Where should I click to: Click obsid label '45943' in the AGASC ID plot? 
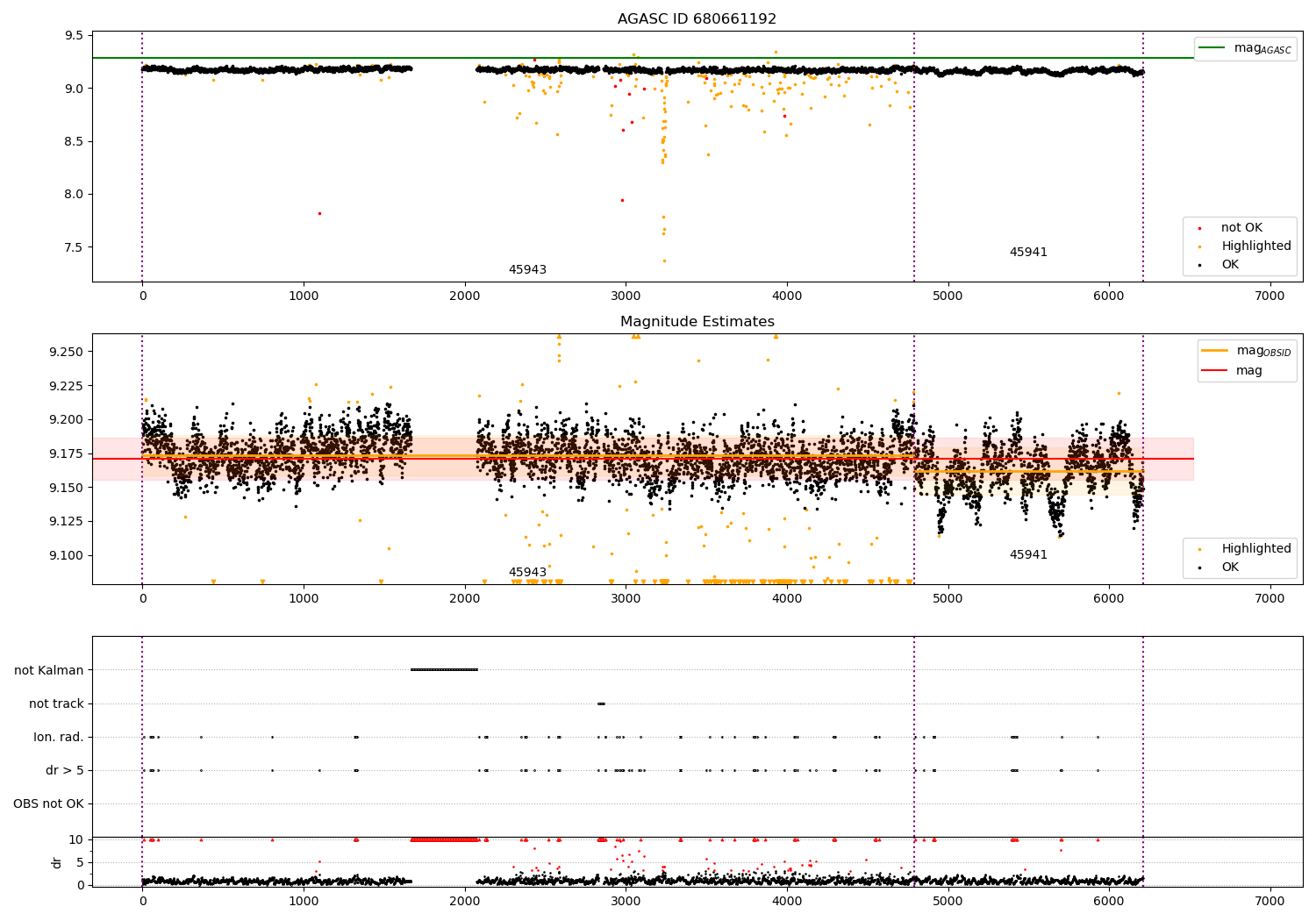[527, 270]
